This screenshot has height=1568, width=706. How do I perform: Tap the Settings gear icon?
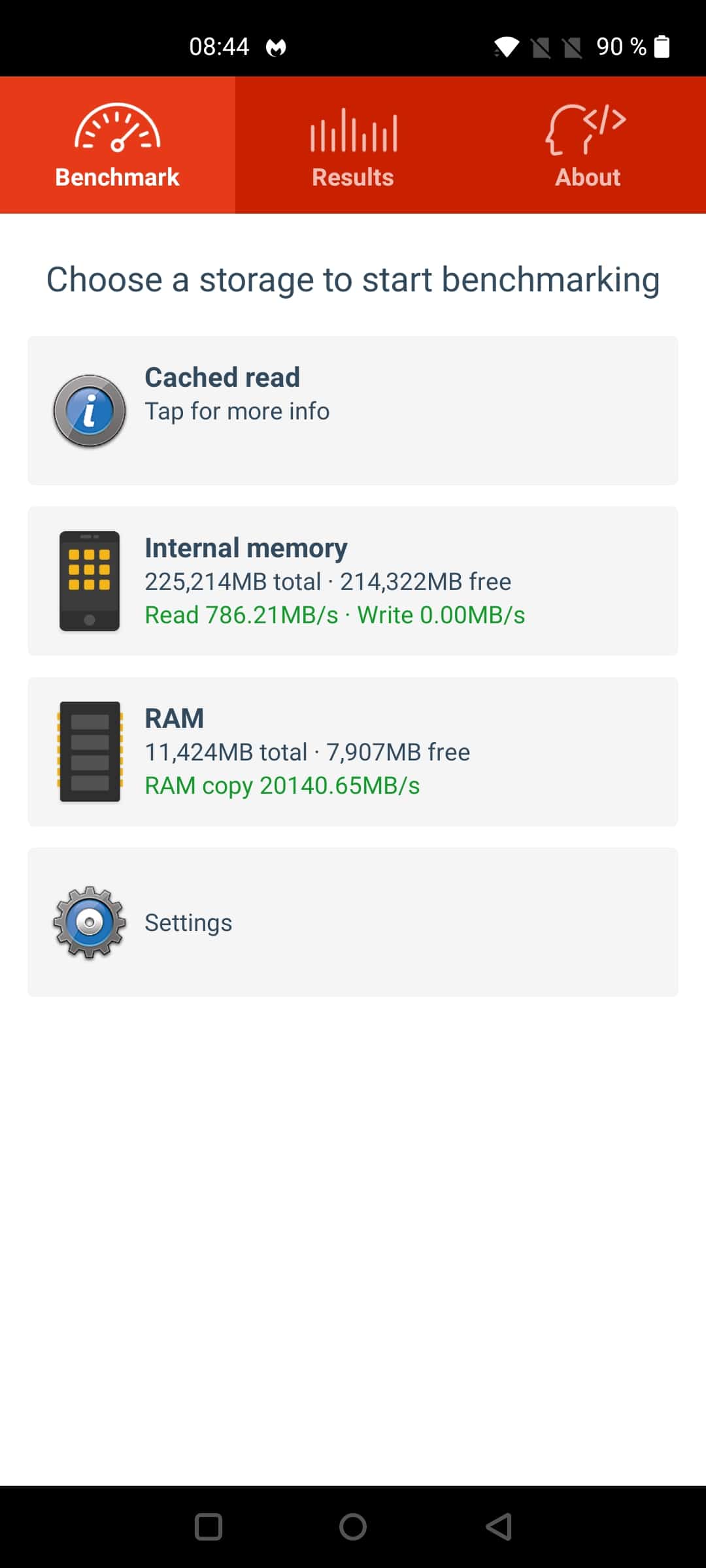90,923
